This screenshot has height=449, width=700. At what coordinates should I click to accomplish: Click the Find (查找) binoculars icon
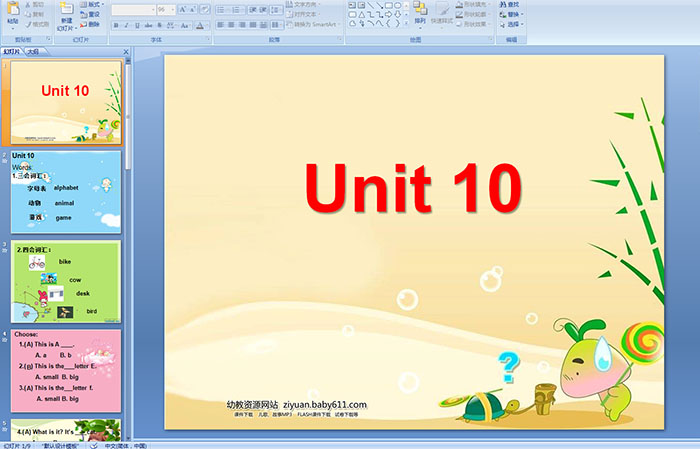[x=503, y=4]
